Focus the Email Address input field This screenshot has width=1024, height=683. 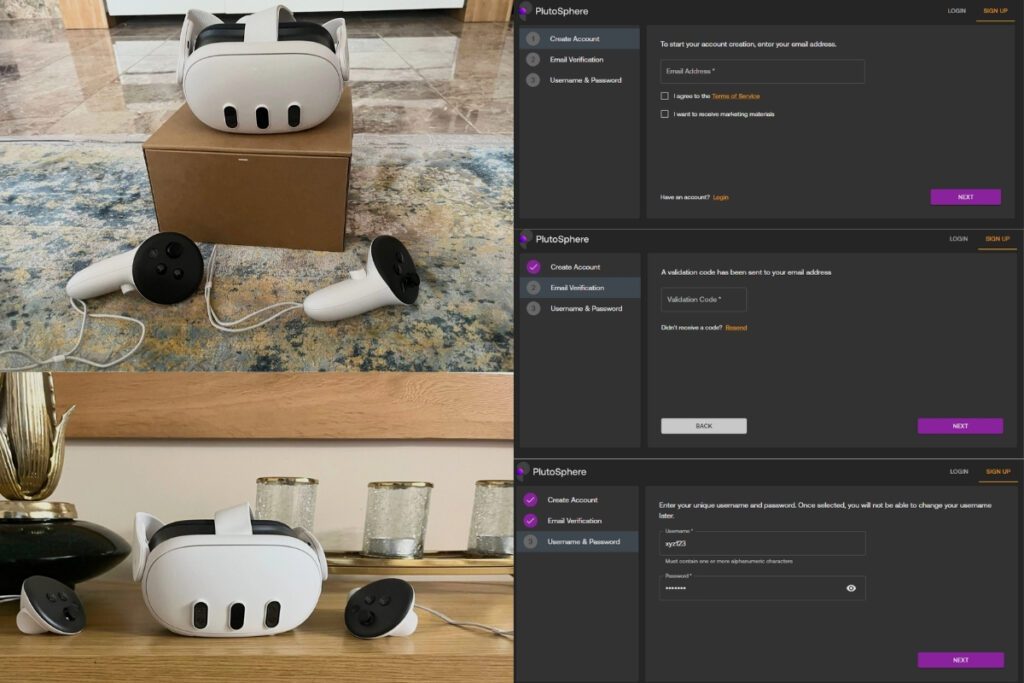point(762,72)
